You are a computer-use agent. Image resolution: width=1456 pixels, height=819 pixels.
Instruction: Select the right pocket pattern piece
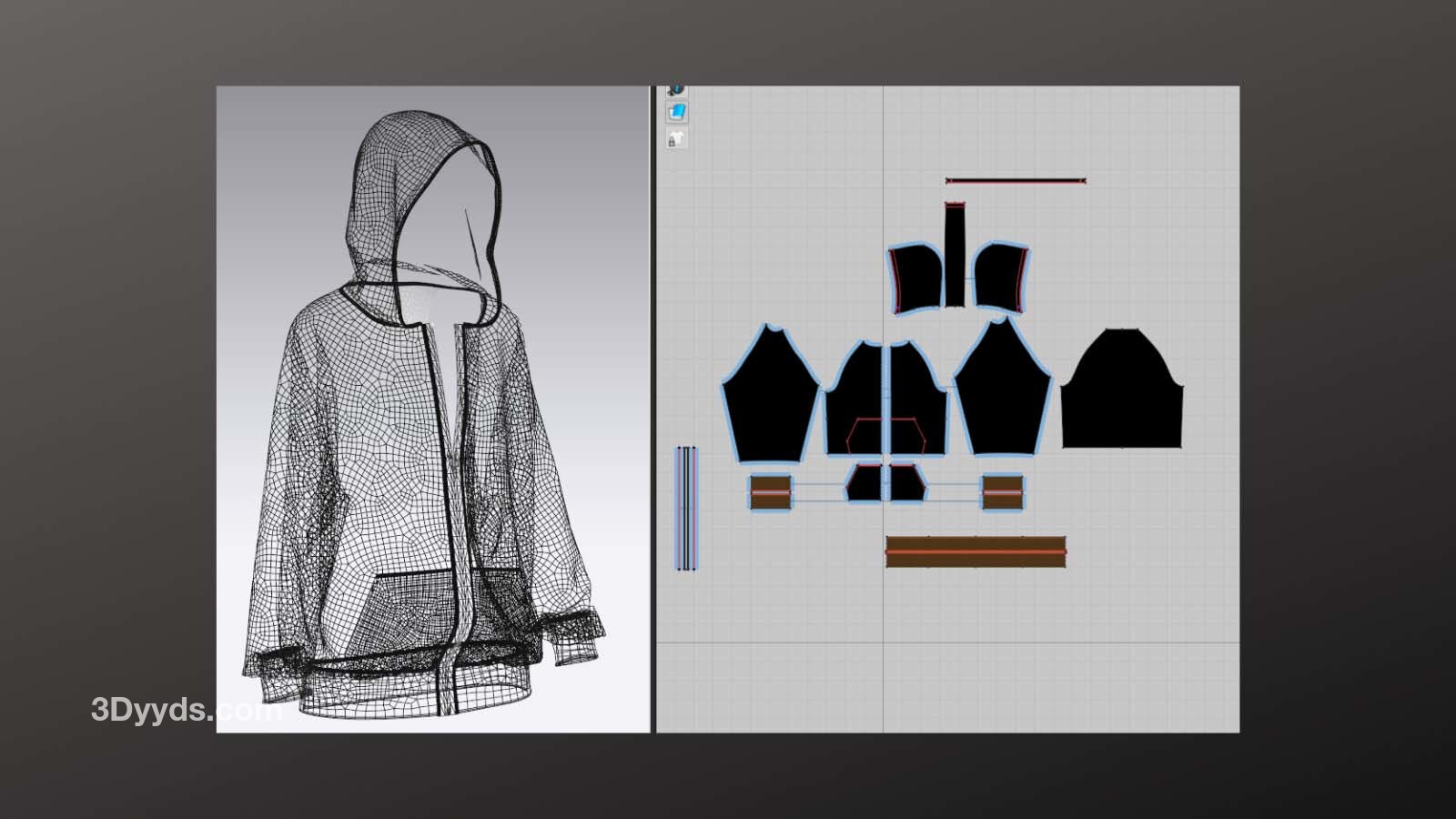coord(905,484)
